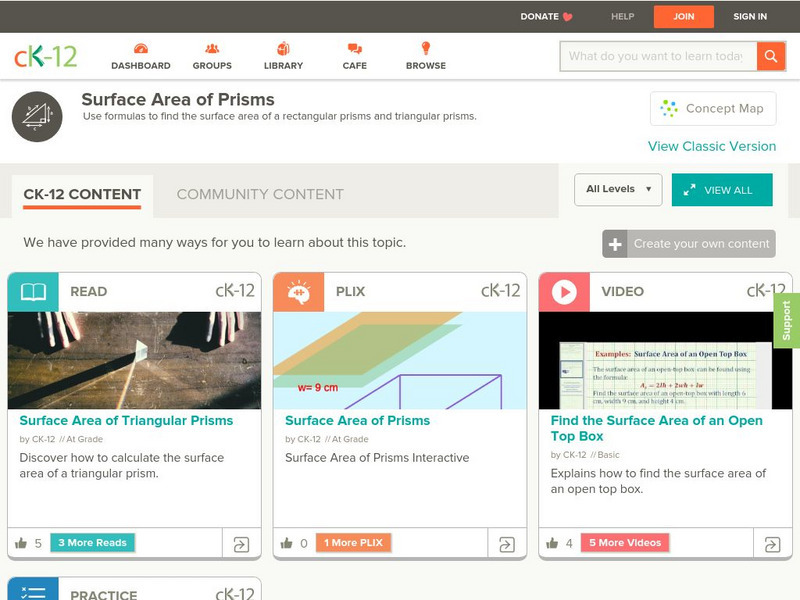Screen dimensions: 800x600
Task: Go to the Library backpack icon
Action: click(283, 49)
